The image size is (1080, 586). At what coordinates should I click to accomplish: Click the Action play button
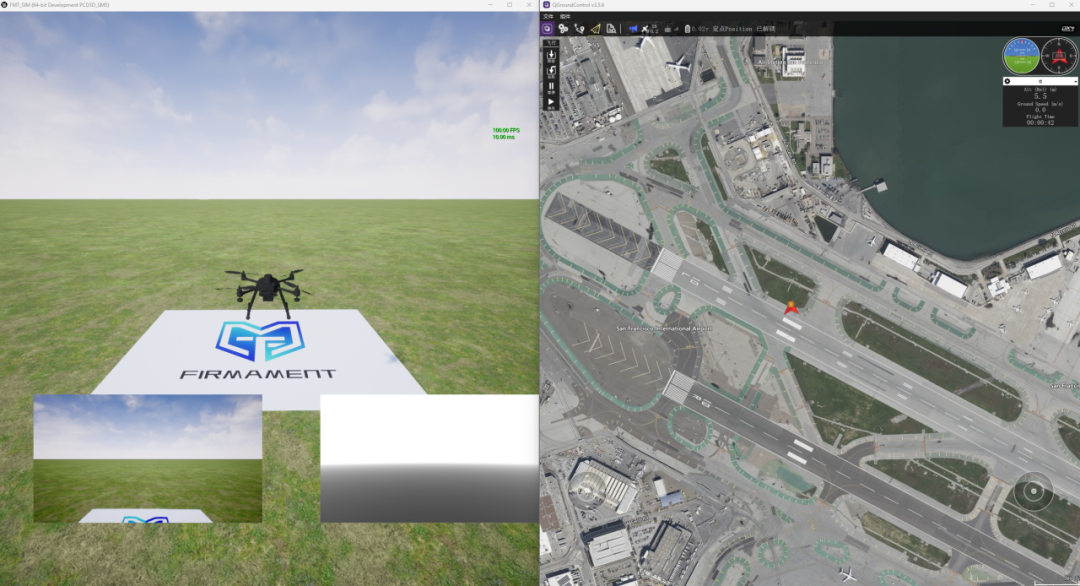click(x=551, y=103)
